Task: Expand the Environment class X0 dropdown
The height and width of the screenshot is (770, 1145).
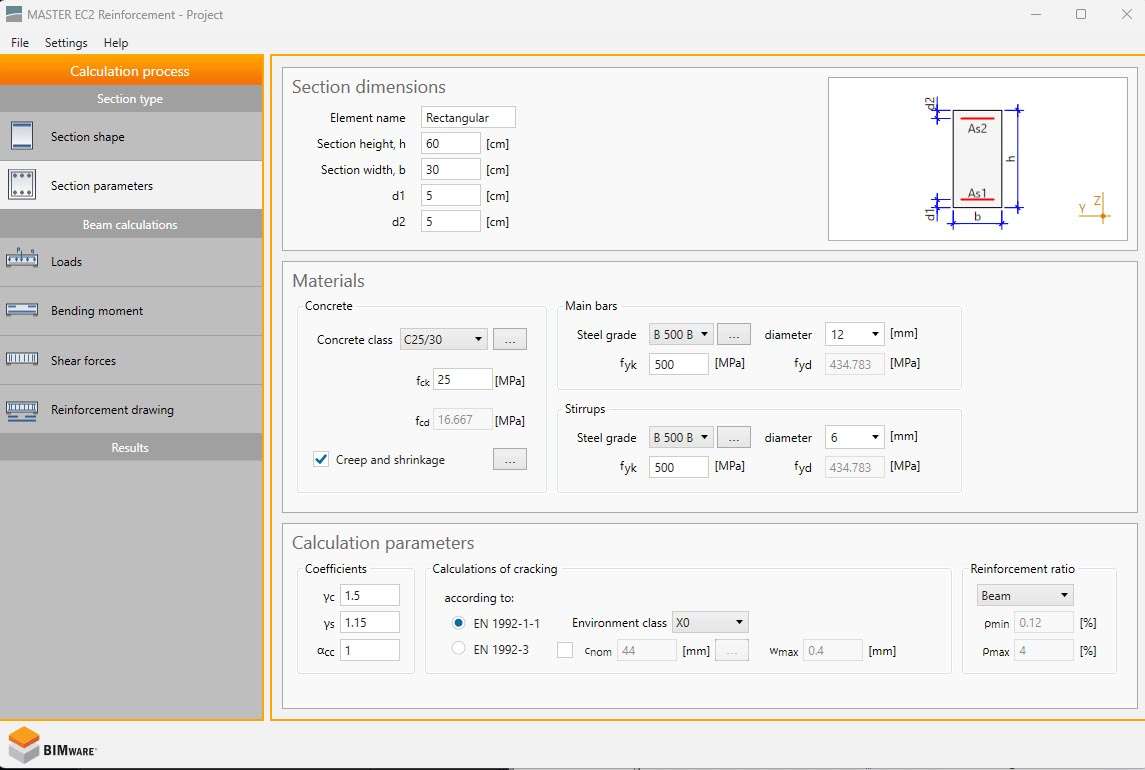Action: [x=710, y=622]
